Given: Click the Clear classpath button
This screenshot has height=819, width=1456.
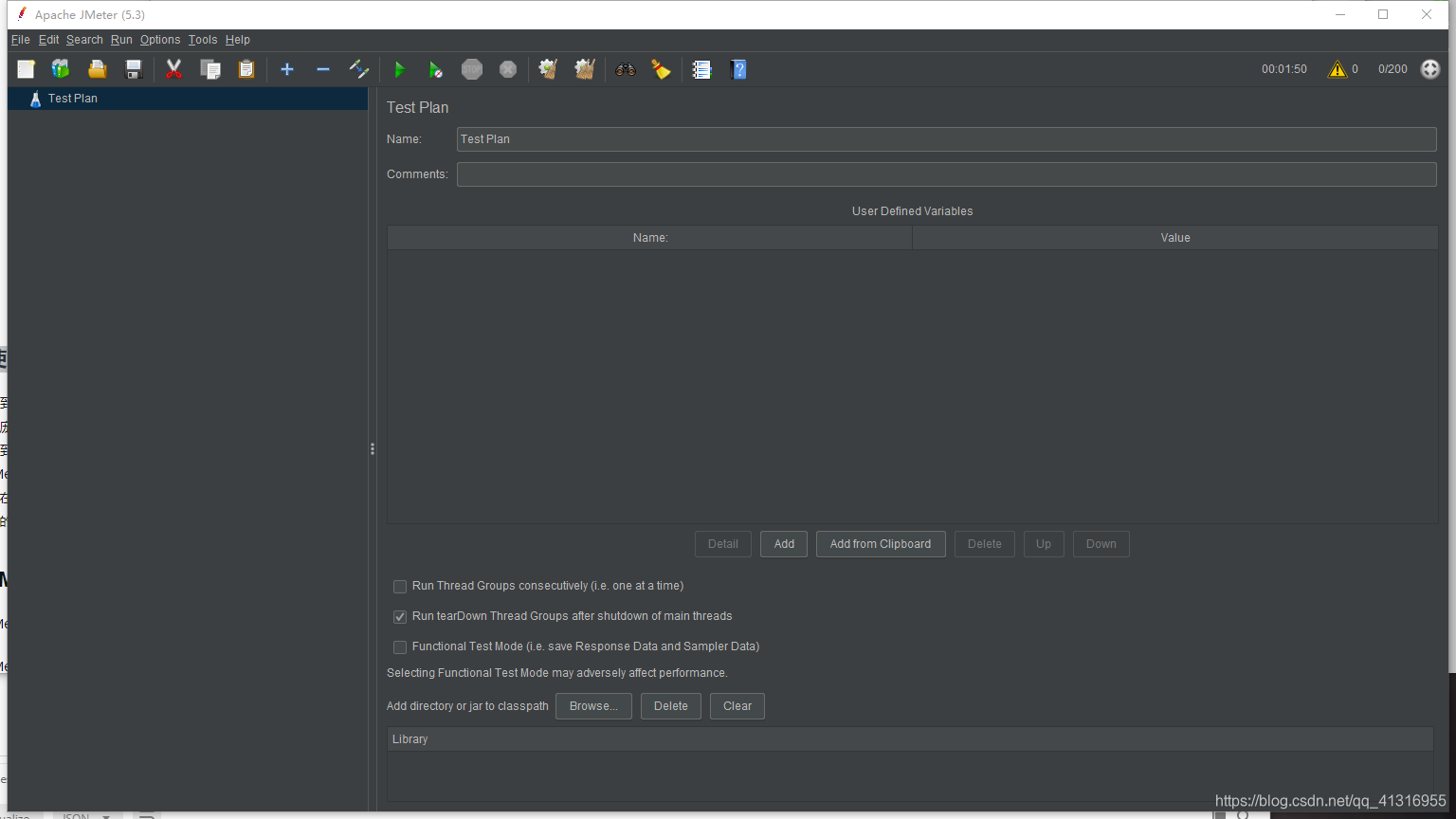Looking at the screenshot, I should pyautogui.click(x=737, y=706).
